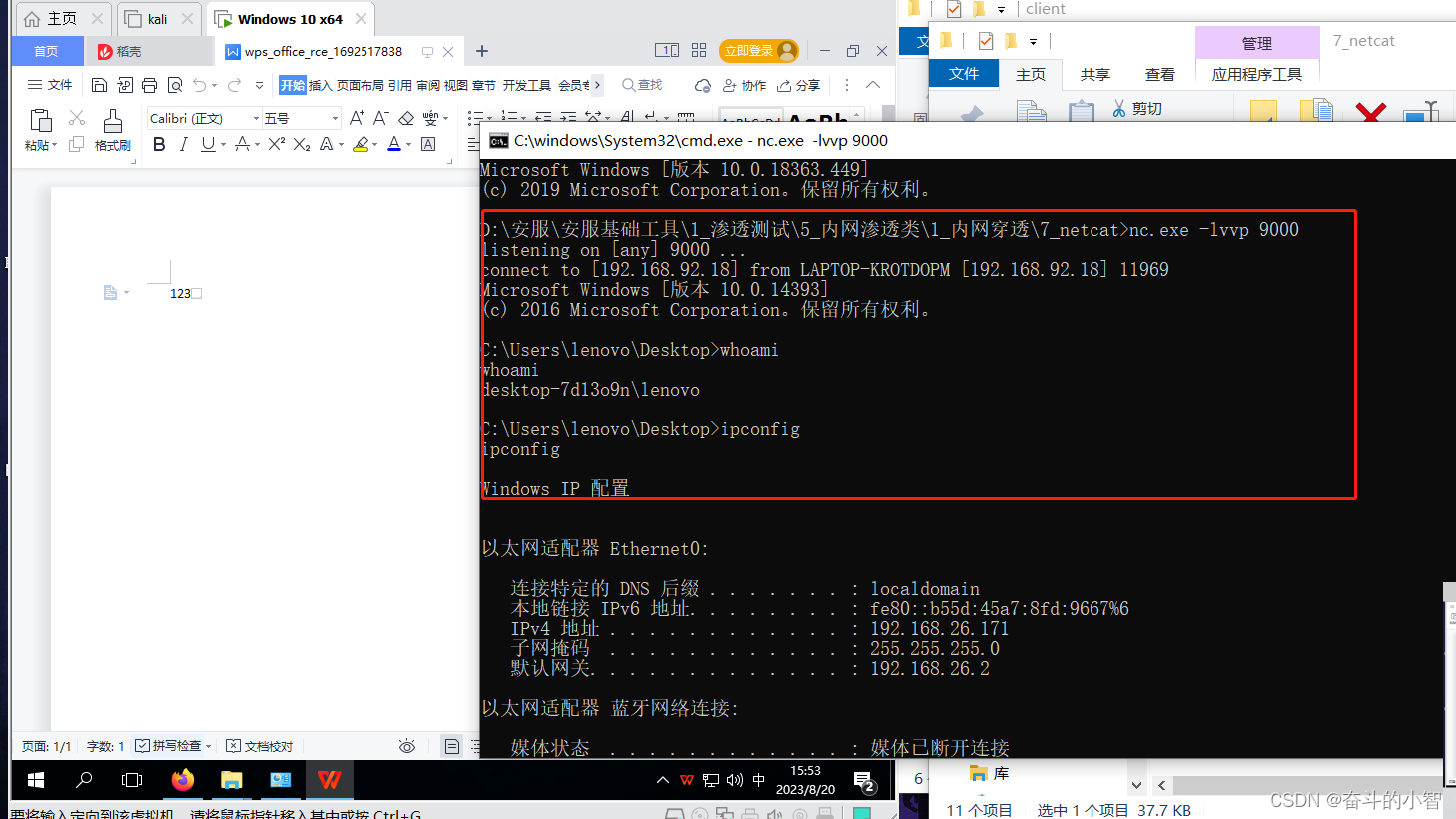
Task: Click the volume speaker tray icon
Action: (735, 780)
